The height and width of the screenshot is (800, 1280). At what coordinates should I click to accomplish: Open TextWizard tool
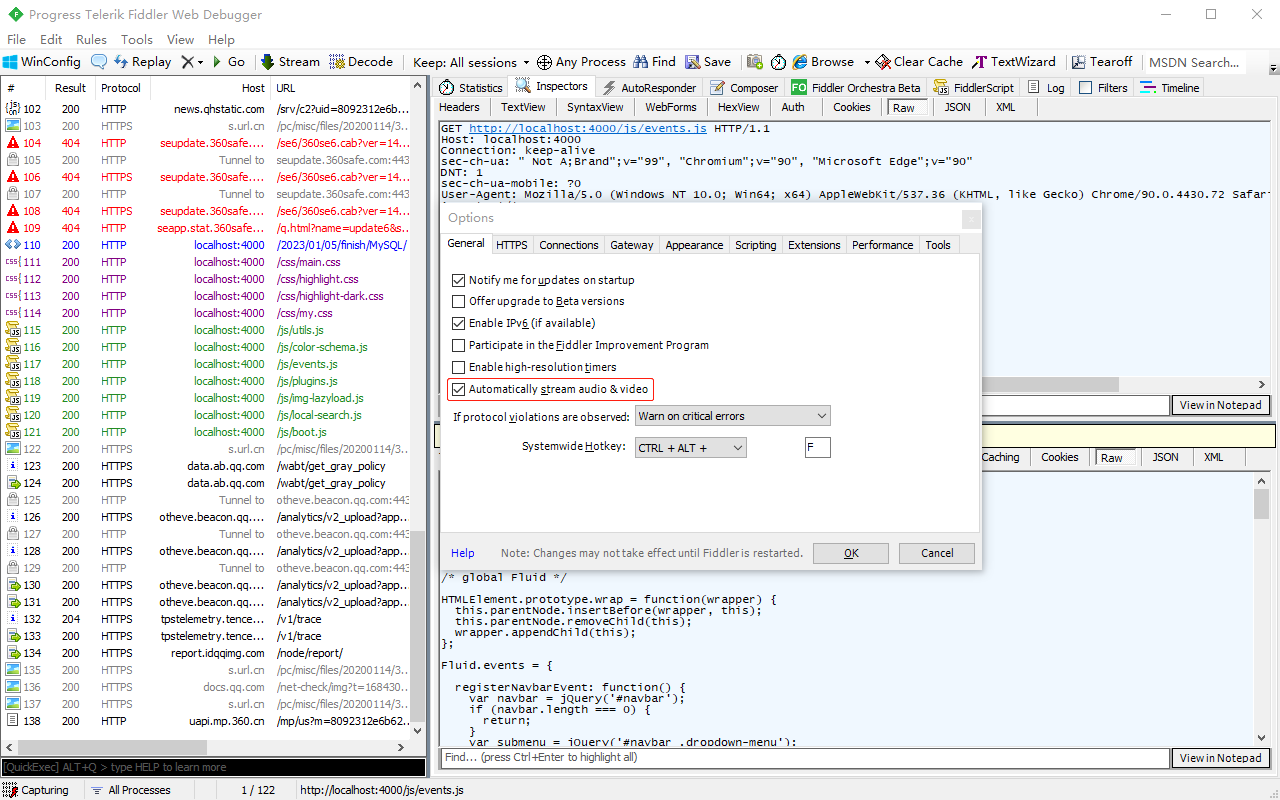(x=1014, y=62)
